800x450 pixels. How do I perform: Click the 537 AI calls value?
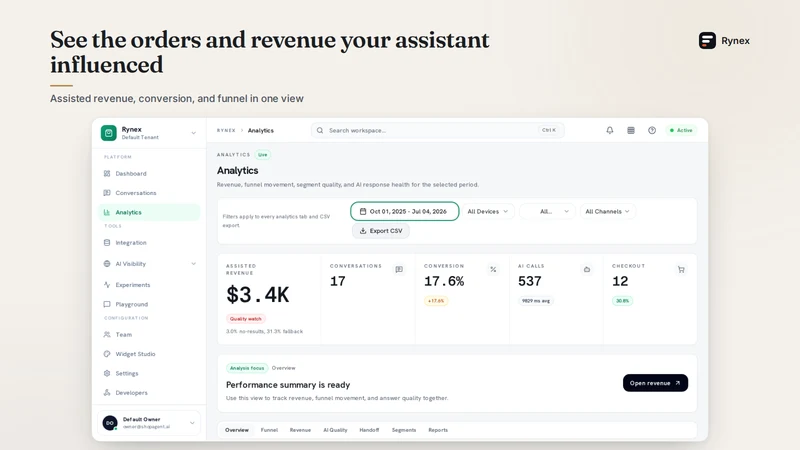pos(530,281)
